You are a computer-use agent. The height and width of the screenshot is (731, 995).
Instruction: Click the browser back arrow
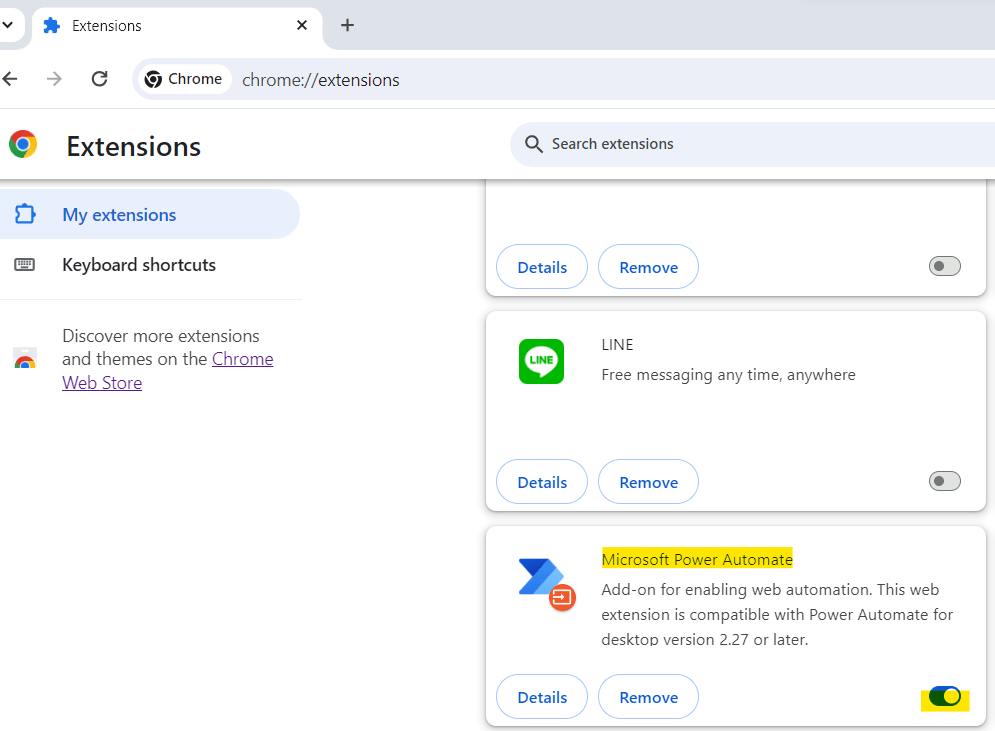[x=11, y=79]
